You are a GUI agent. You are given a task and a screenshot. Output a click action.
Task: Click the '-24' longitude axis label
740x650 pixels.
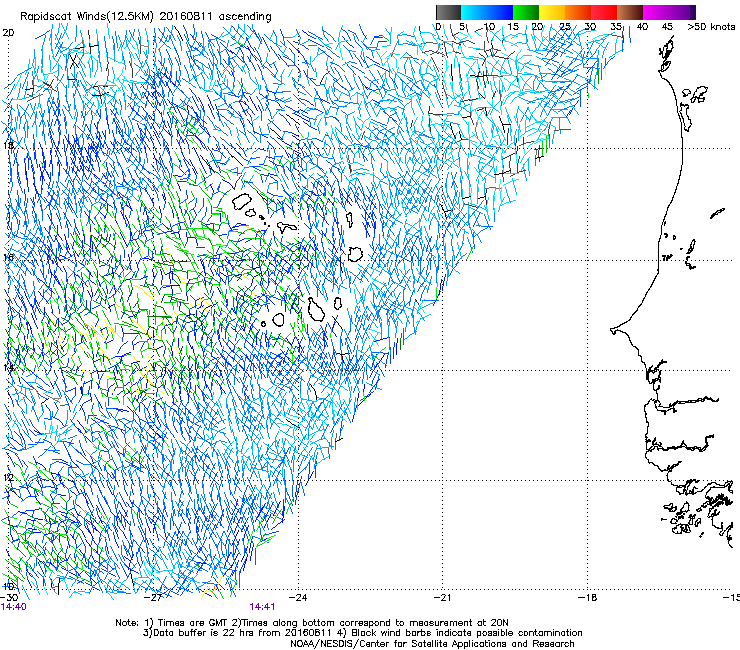(x=298, y=597)
